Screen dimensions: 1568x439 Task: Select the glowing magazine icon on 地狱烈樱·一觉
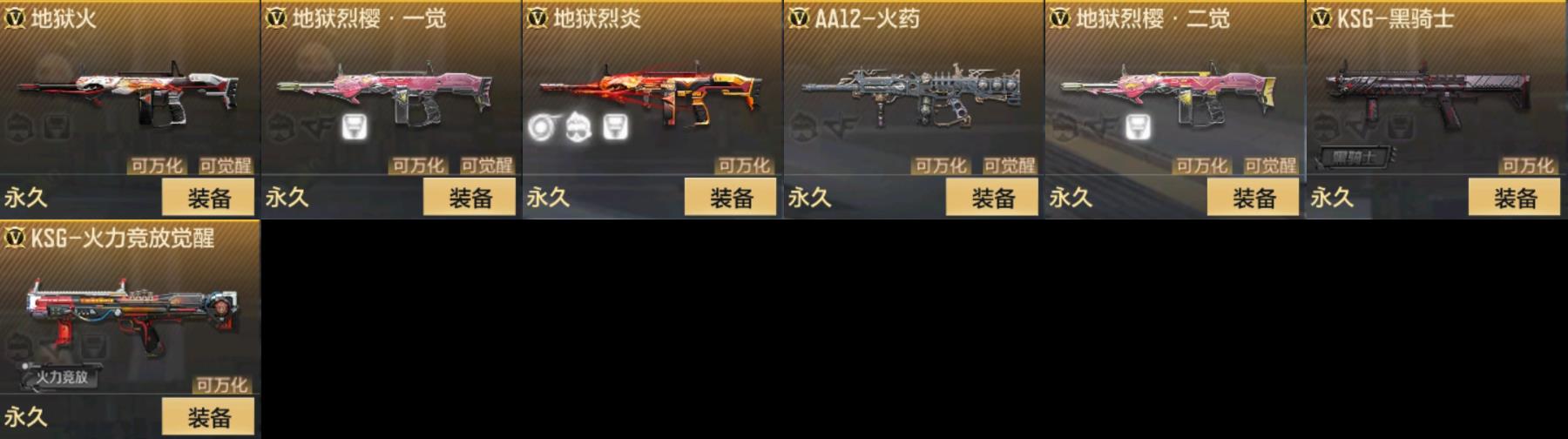pyautogui.click(x=354, y=127)
